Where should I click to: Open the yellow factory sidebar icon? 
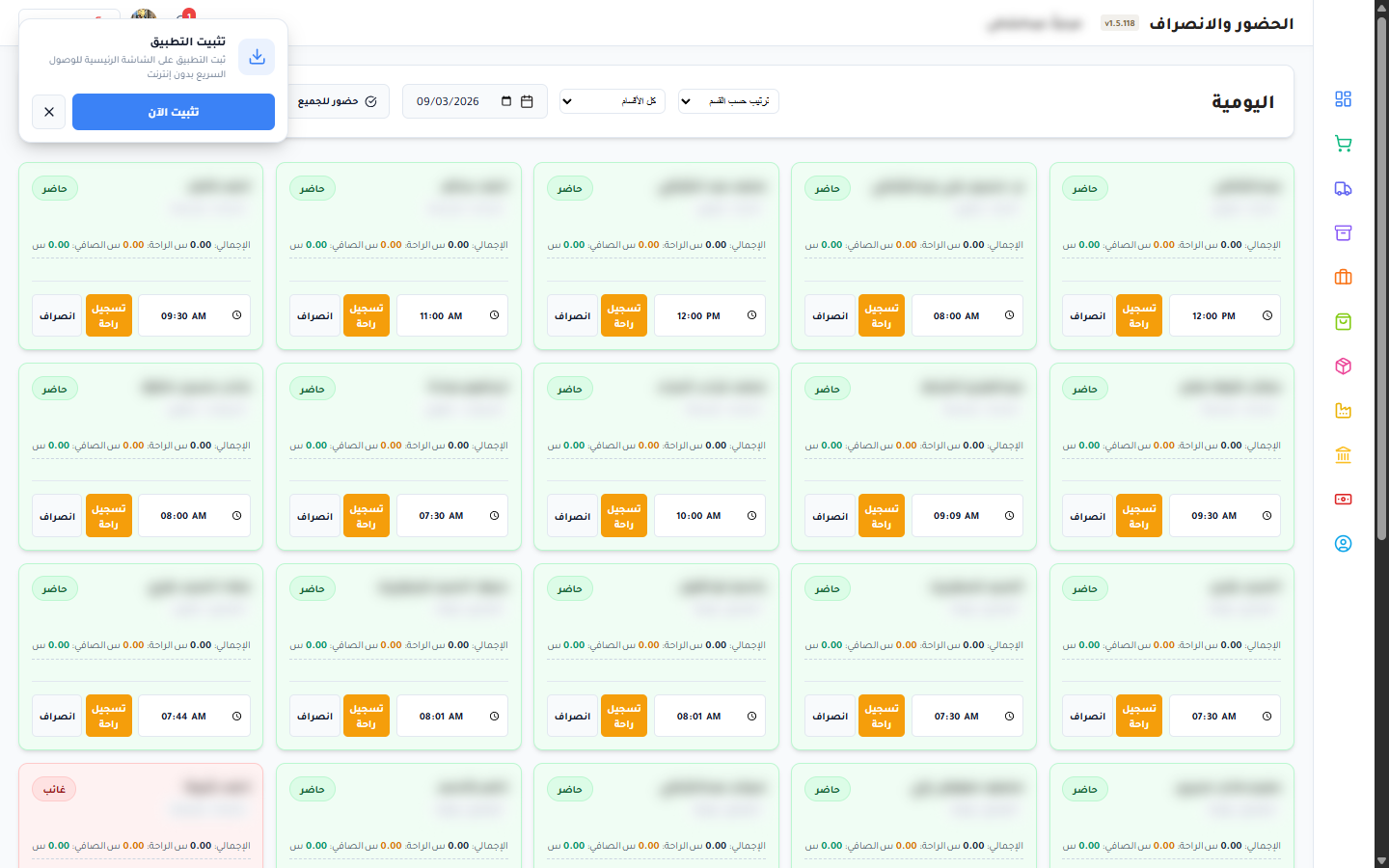pos(1343,410)
